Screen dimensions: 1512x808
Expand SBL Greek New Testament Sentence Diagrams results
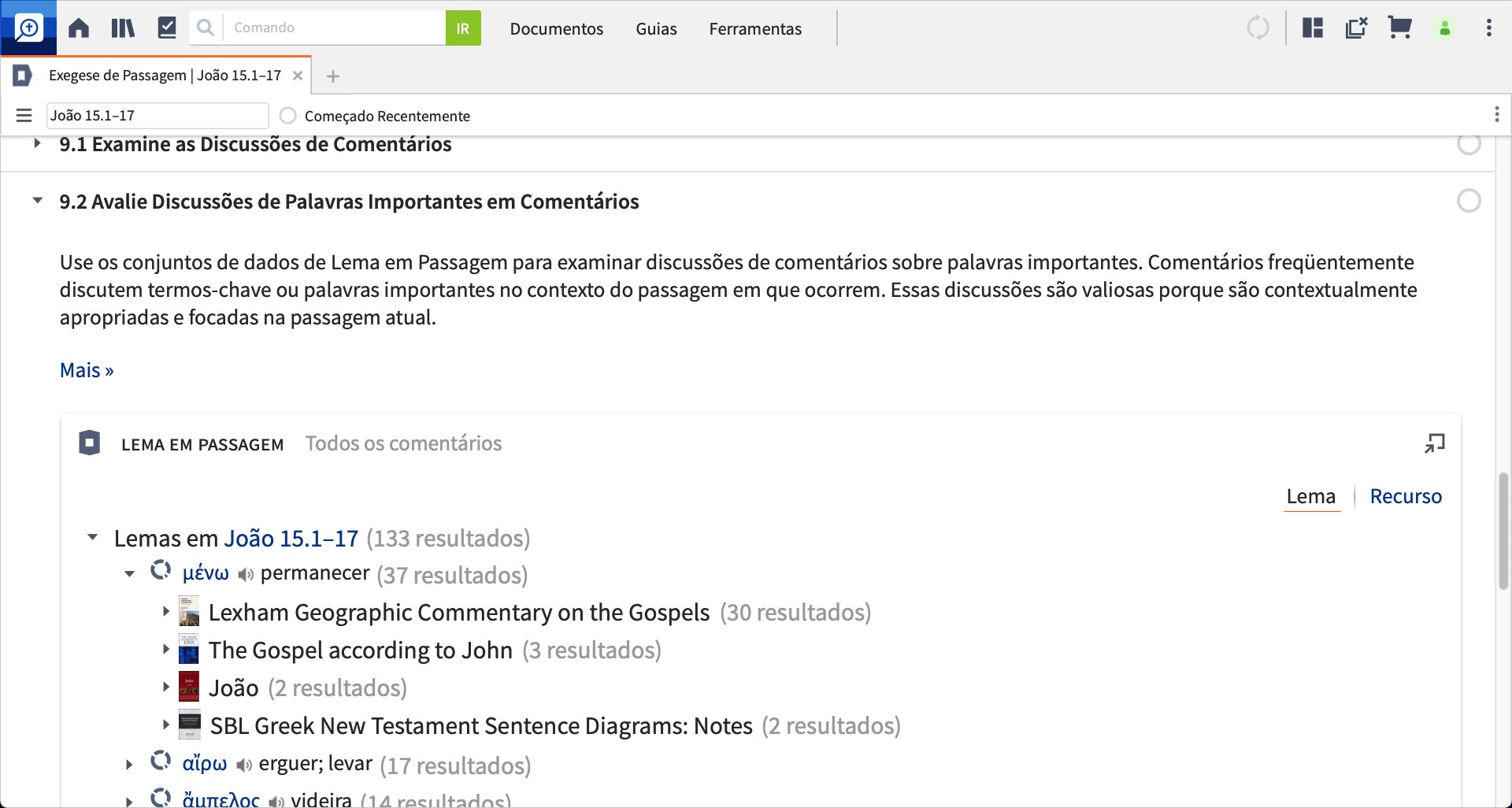tap(165, 725)
